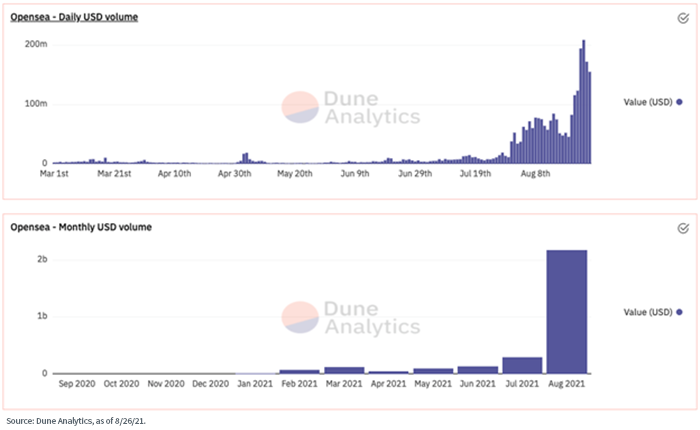Image resolution: width=700 pixels, height=430 pixels.
Task: Click the 'Opensea - Monthly USD volume' title
Action: pos(81,227)
